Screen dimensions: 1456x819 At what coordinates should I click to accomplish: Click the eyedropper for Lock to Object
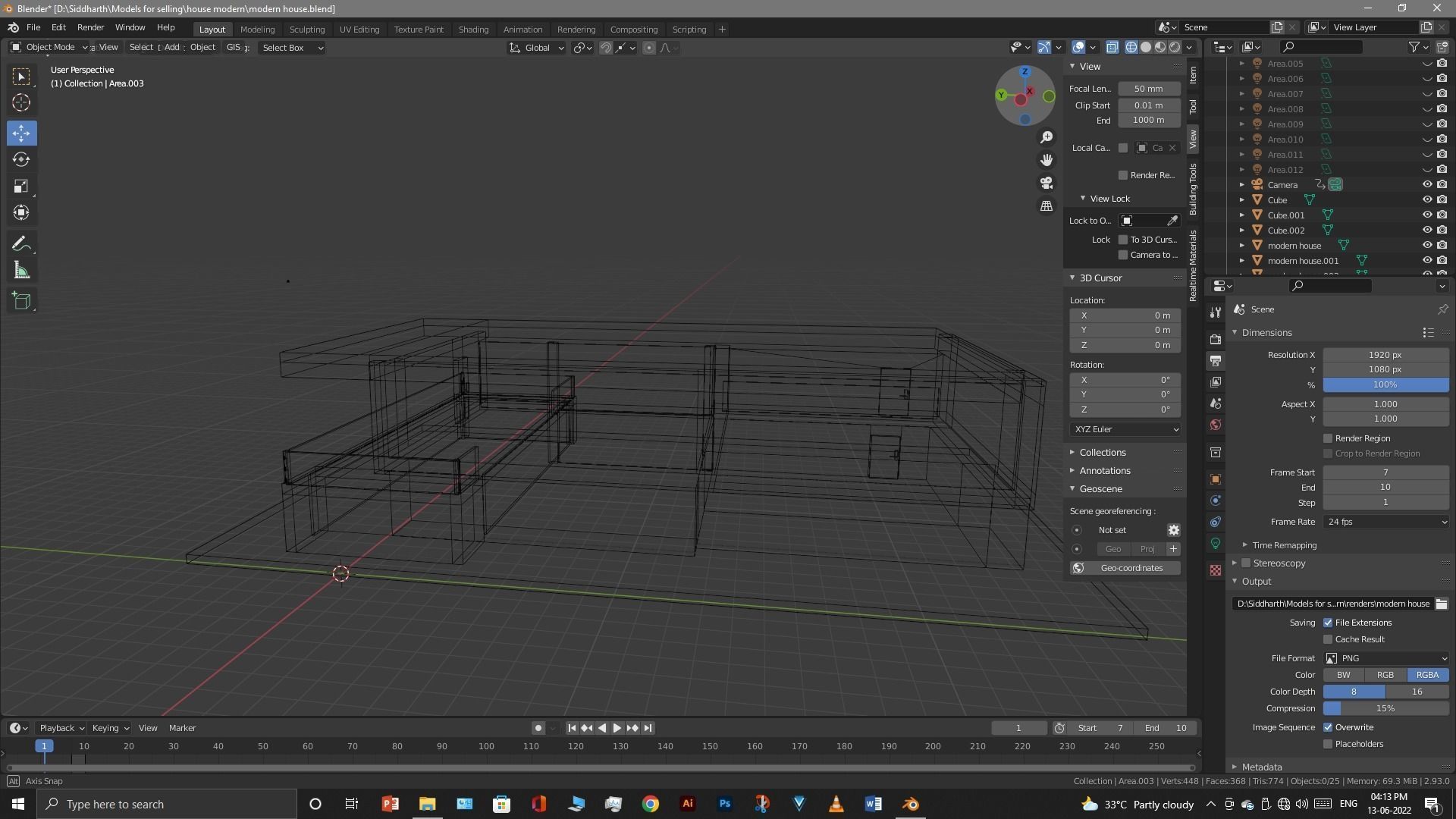pyautogui.click(x=1172, y=221)
